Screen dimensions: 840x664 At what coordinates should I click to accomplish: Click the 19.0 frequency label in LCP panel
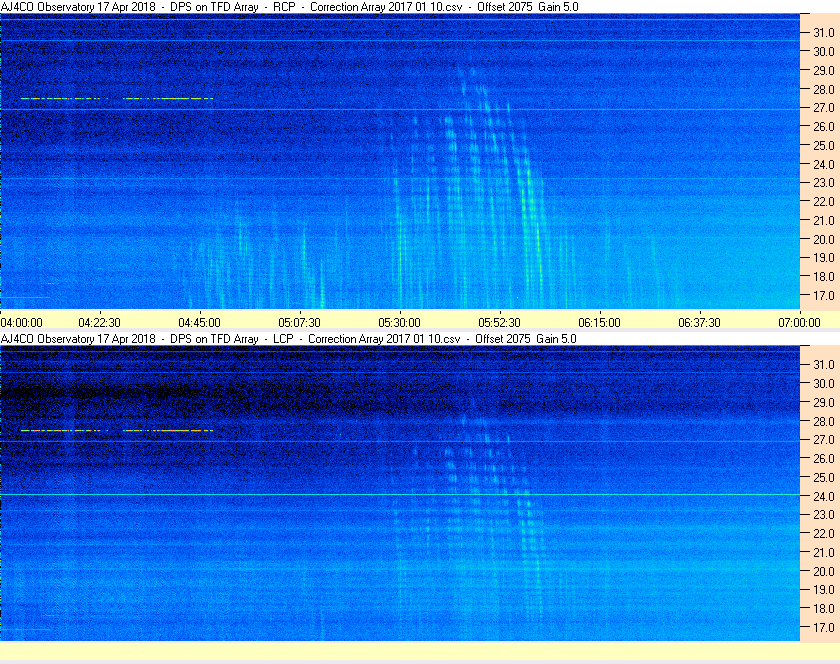pos(824,590)
